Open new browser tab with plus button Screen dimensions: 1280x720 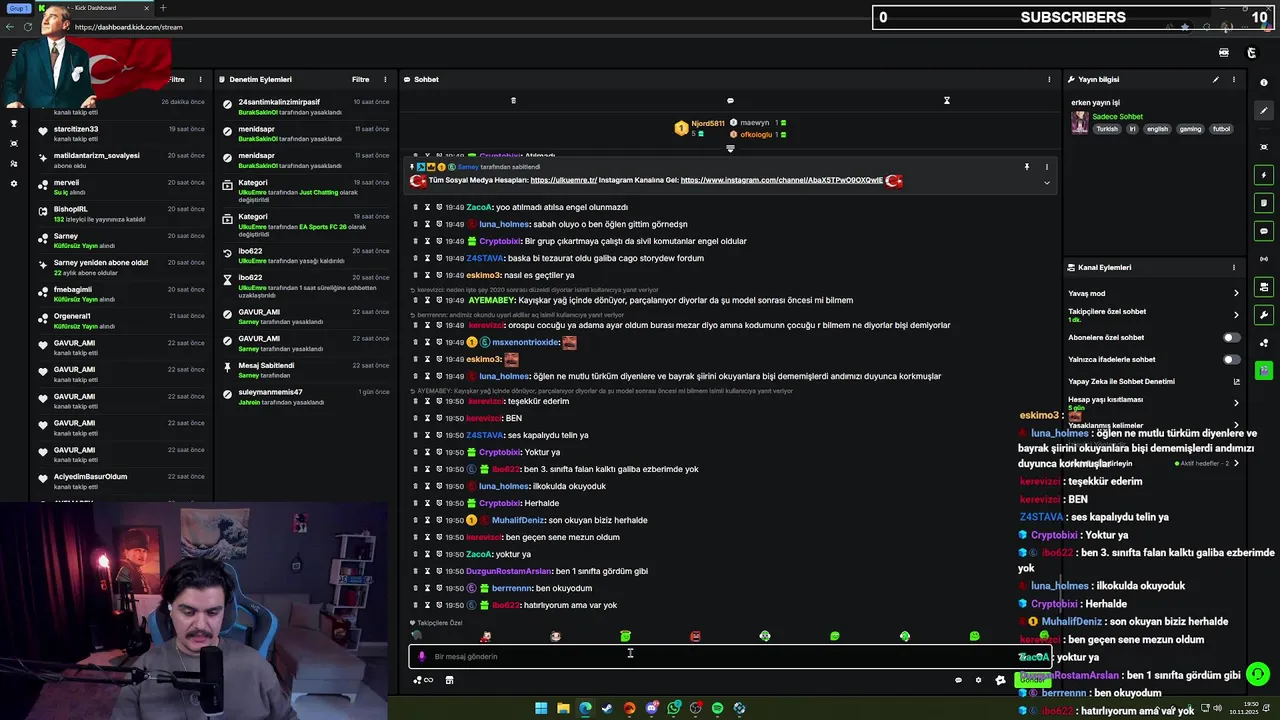(x=163, y=8)
